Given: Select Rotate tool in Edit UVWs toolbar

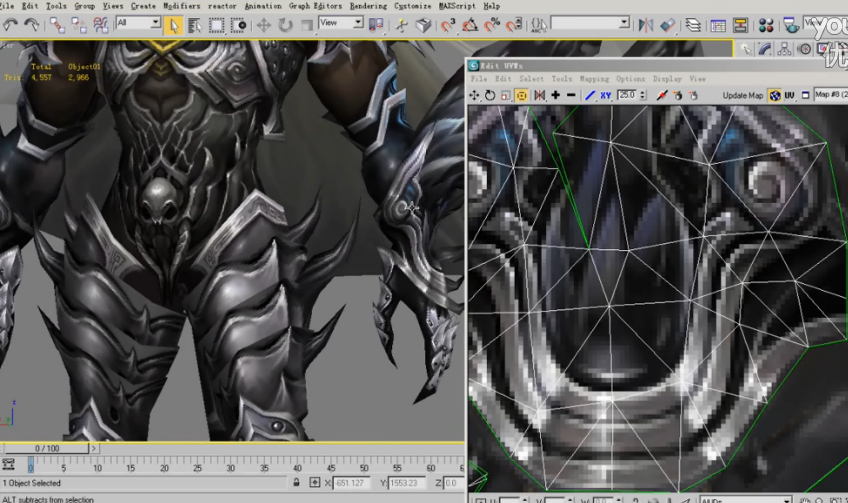Looking at the screenshot, I should click(490, 95).
